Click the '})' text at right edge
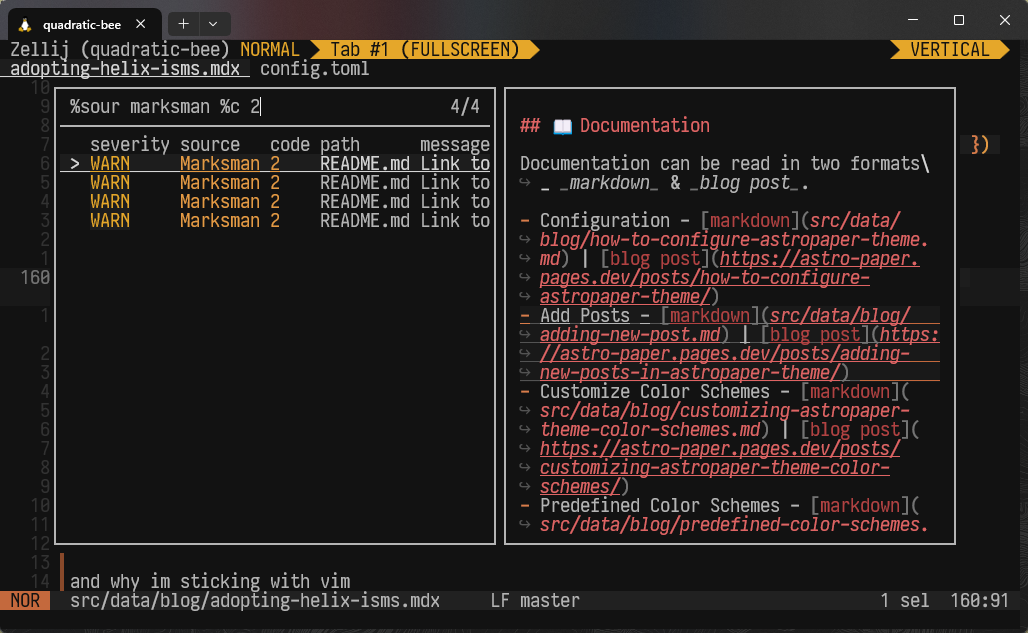Screen dimensions: 1028x633 [x=979, y=144]
